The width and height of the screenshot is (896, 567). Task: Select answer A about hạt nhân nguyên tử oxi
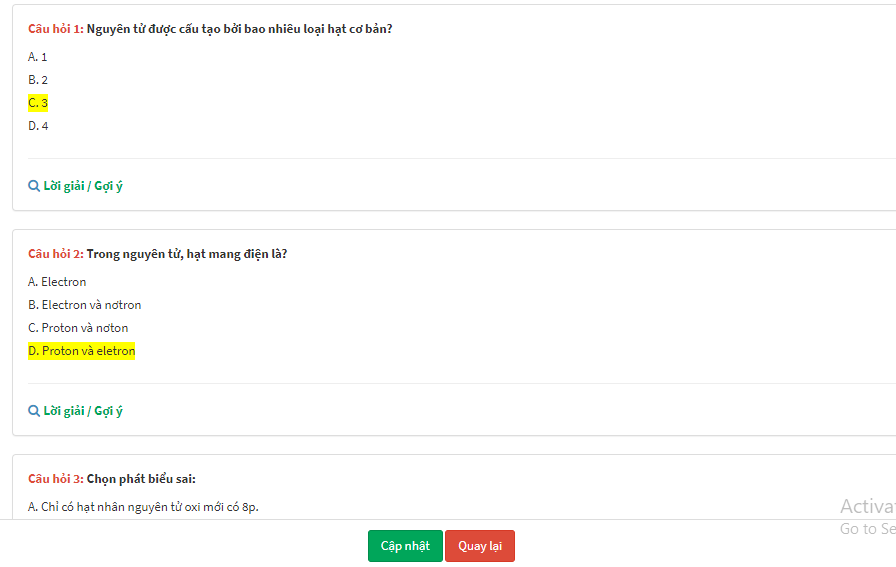pyautogui.click(x=143, y=507)
